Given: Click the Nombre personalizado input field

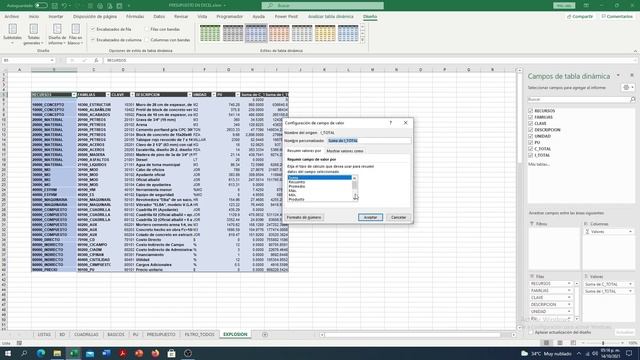Looking at the screenshot, I should pos(369,141).
